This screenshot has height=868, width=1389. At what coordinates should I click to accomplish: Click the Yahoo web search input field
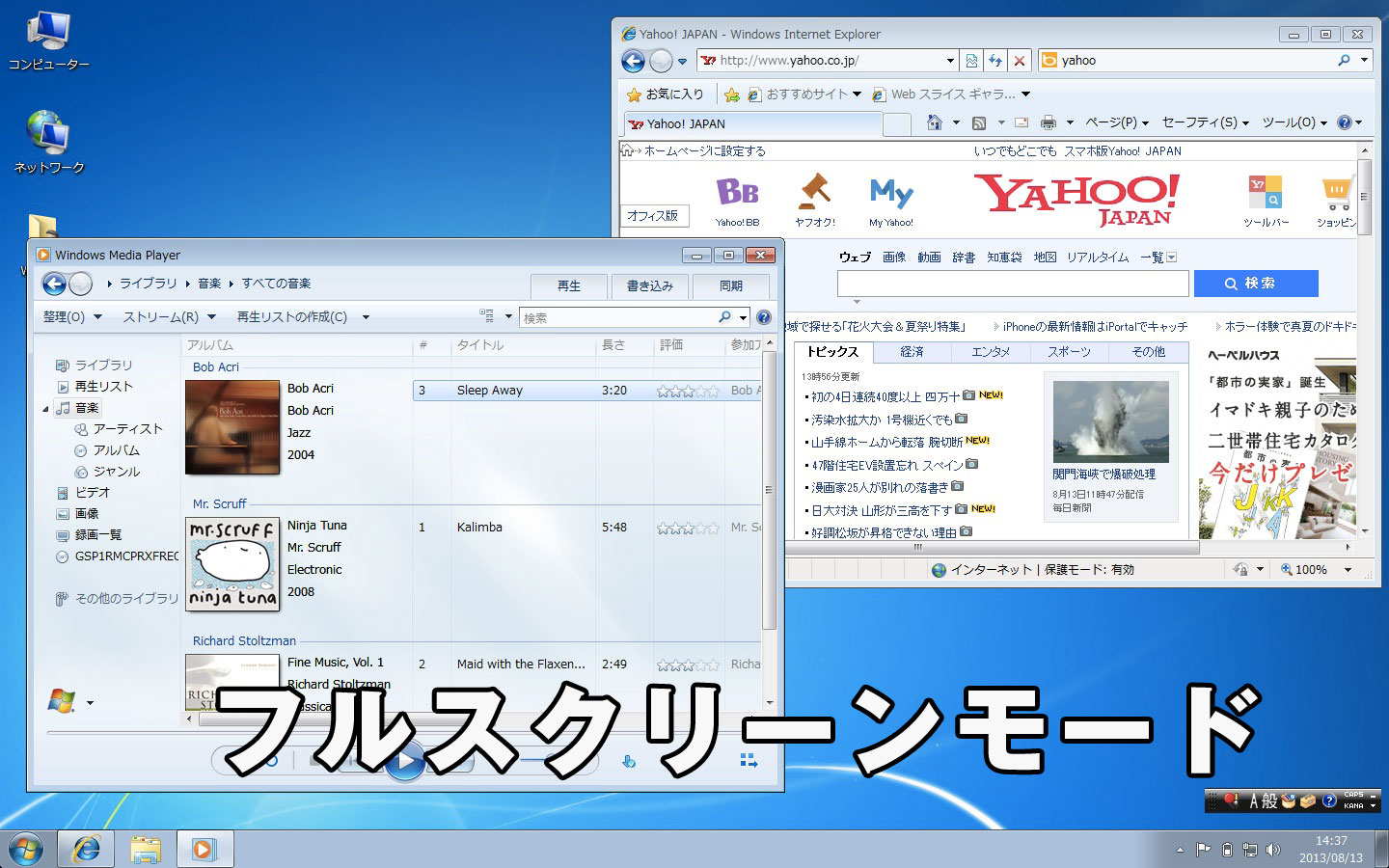coord(1013,284)
